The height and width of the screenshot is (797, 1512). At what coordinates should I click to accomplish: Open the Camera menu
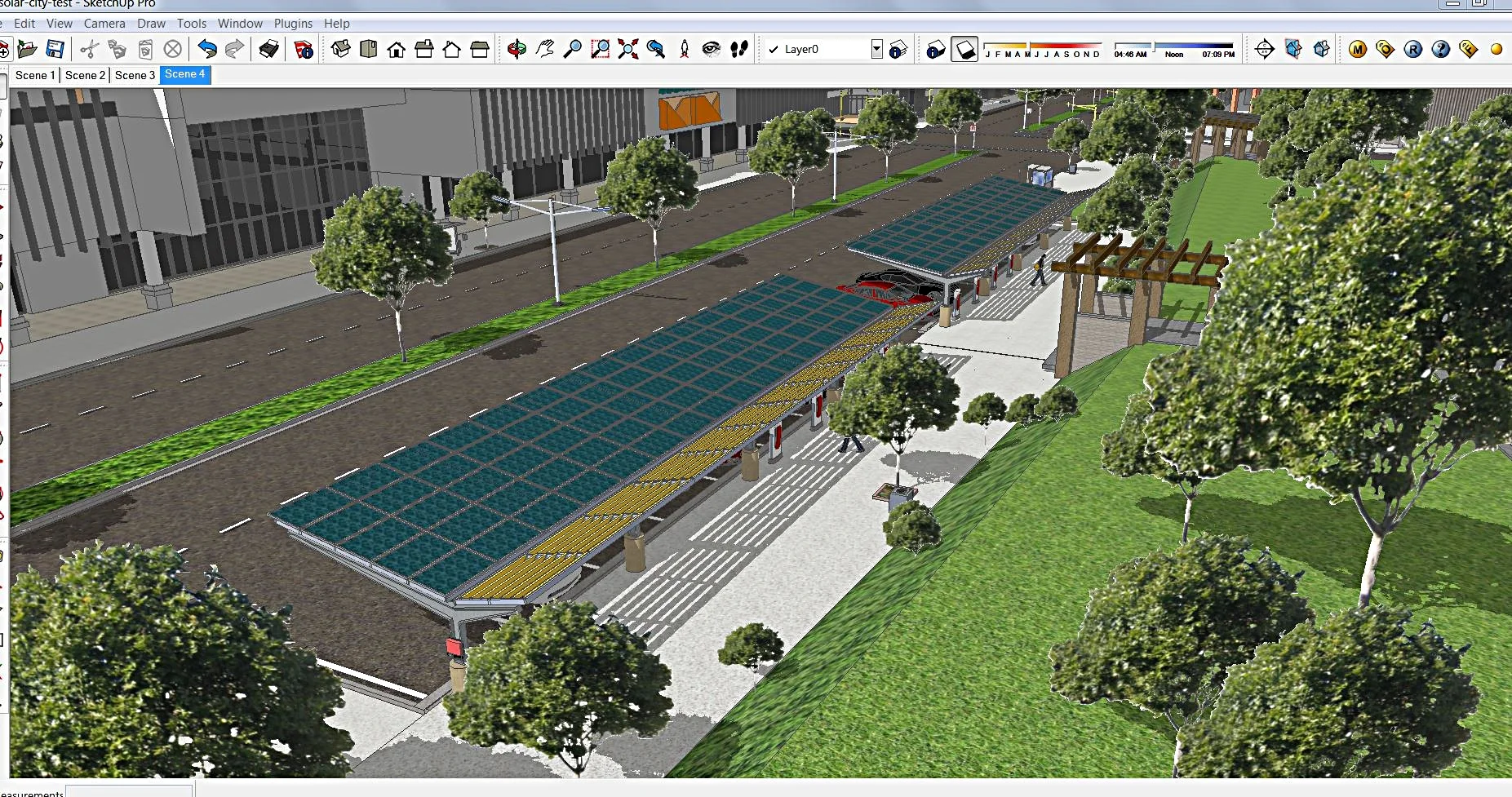point(104,24)
